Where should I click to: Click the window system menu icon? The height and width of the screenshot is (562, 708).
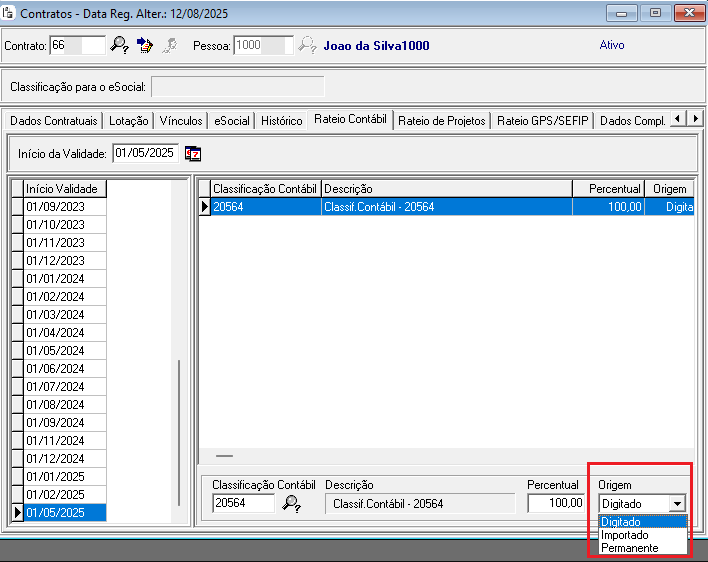pyautogui.click(x=9, y=13)
